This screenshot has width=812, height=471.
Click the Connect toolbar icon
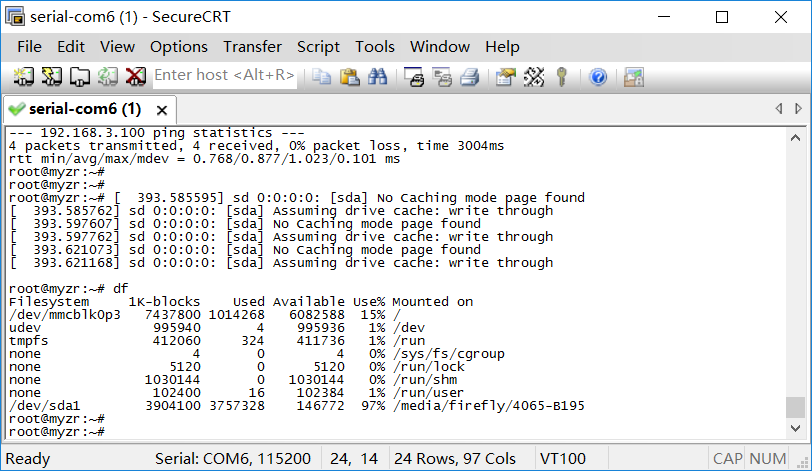point(23,77)
